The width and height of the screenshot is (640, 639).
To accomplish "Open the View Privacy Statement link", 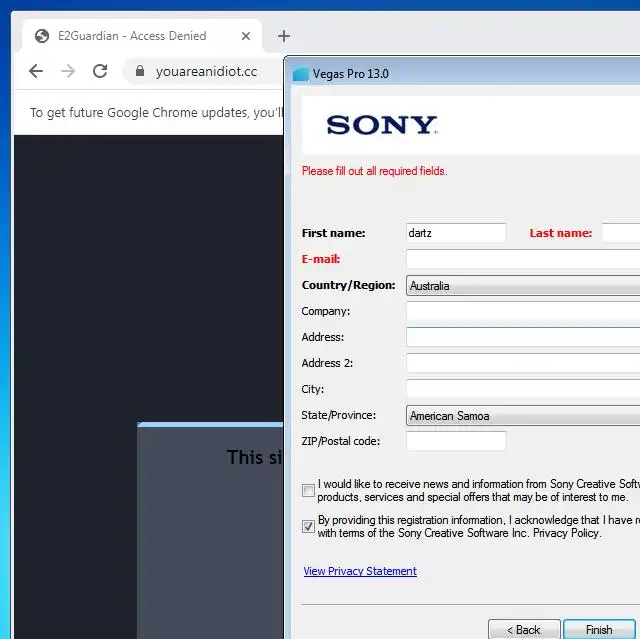I will 360,571.
